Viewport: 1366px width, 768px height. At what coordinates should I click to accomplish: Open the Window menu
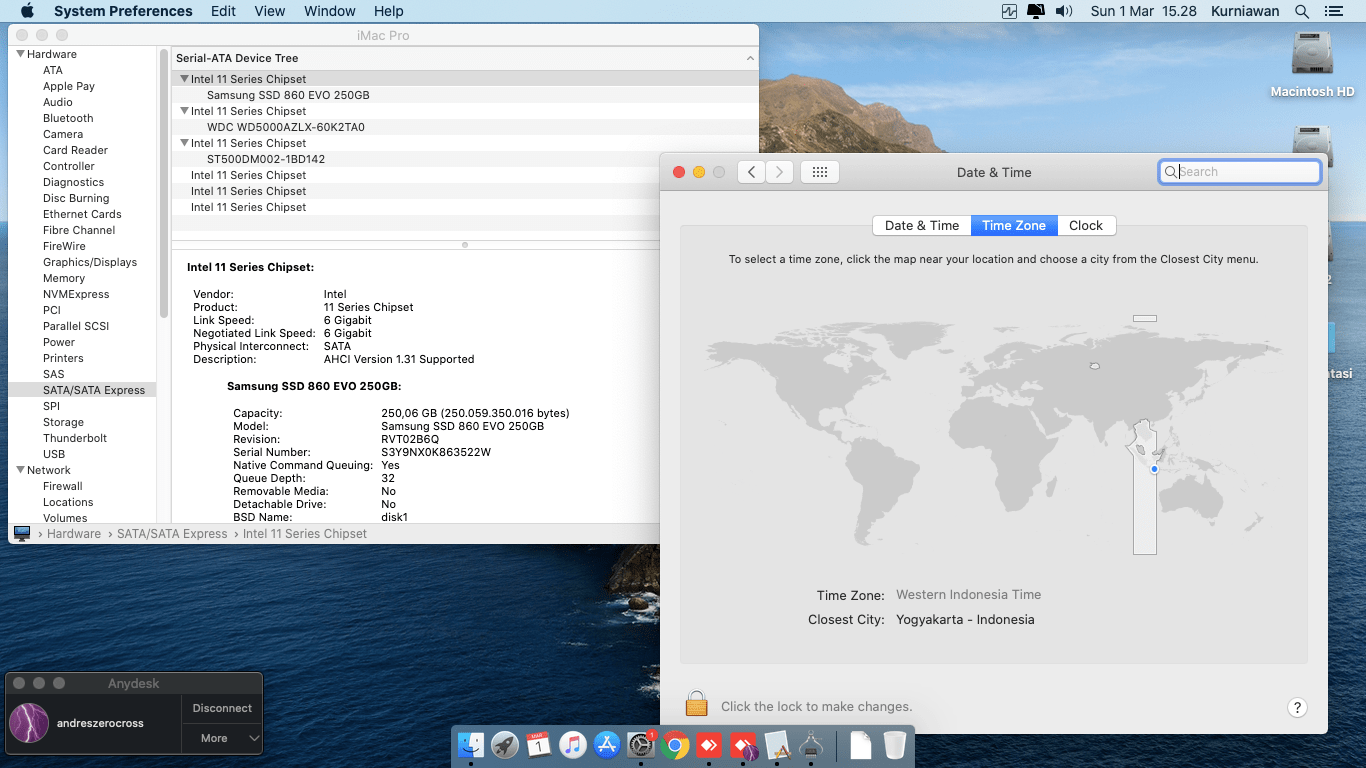coord(329,11)
